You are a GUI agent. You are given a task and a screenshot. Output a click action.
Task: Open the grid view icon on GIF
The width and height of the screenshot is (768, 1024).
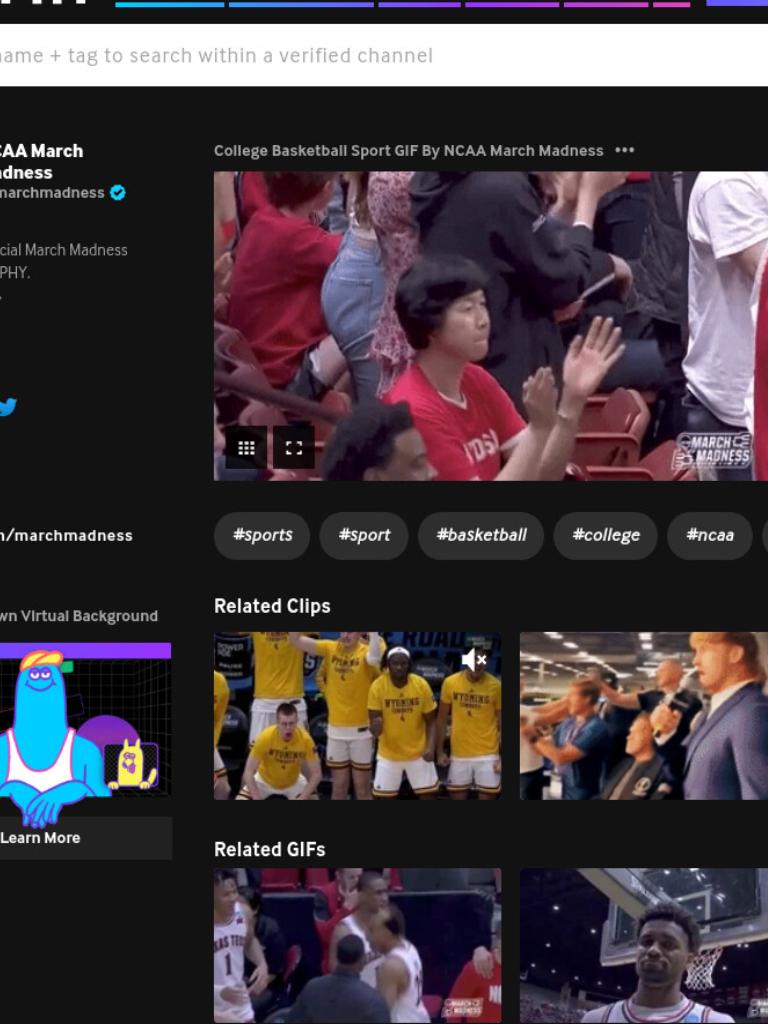(x=246, y=447)
